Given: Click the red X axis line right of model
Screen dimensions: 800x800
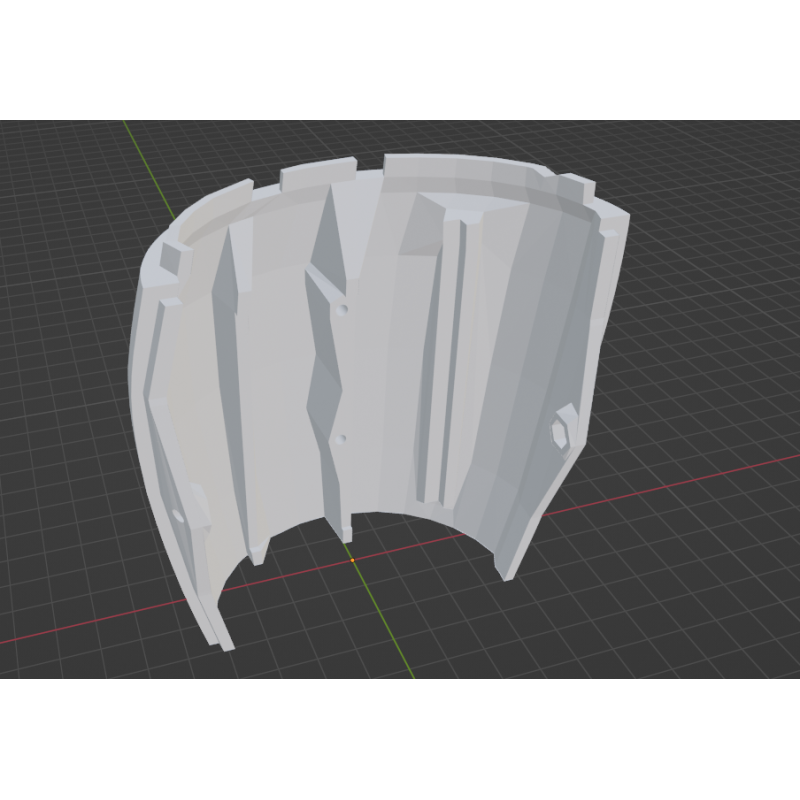Looking at the screenshot, I should (x=680, y=482).
